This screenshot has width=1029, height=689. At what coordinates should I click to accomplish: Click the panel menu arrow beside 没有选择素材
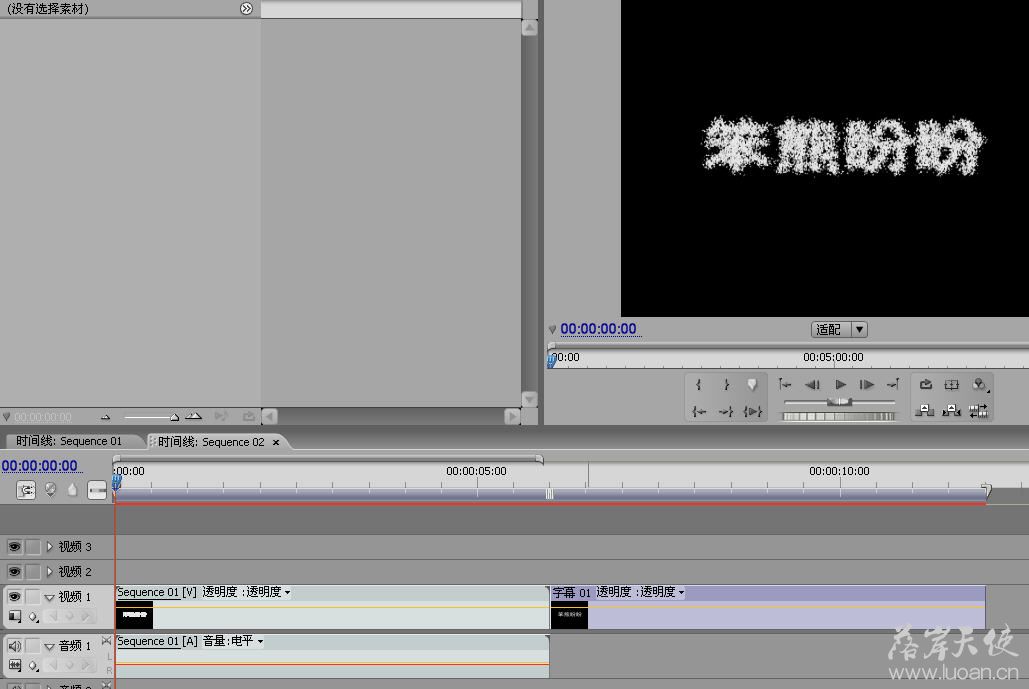(246, 9)
